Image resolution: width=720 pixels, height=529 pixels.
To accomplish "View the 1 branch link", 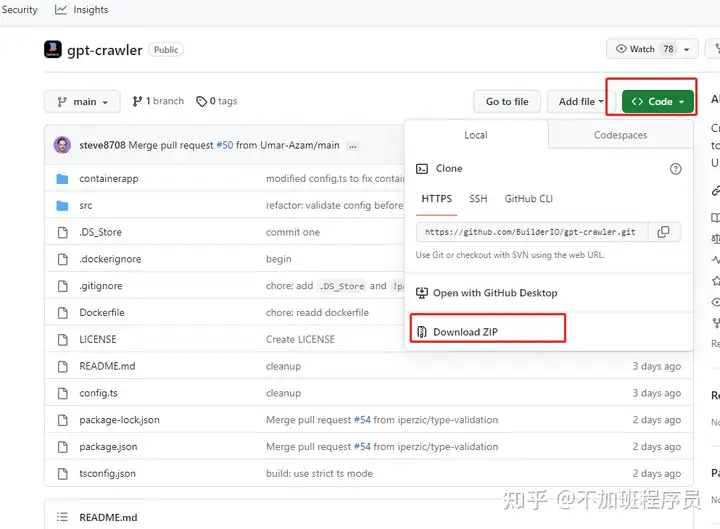I will pos(158,101).
